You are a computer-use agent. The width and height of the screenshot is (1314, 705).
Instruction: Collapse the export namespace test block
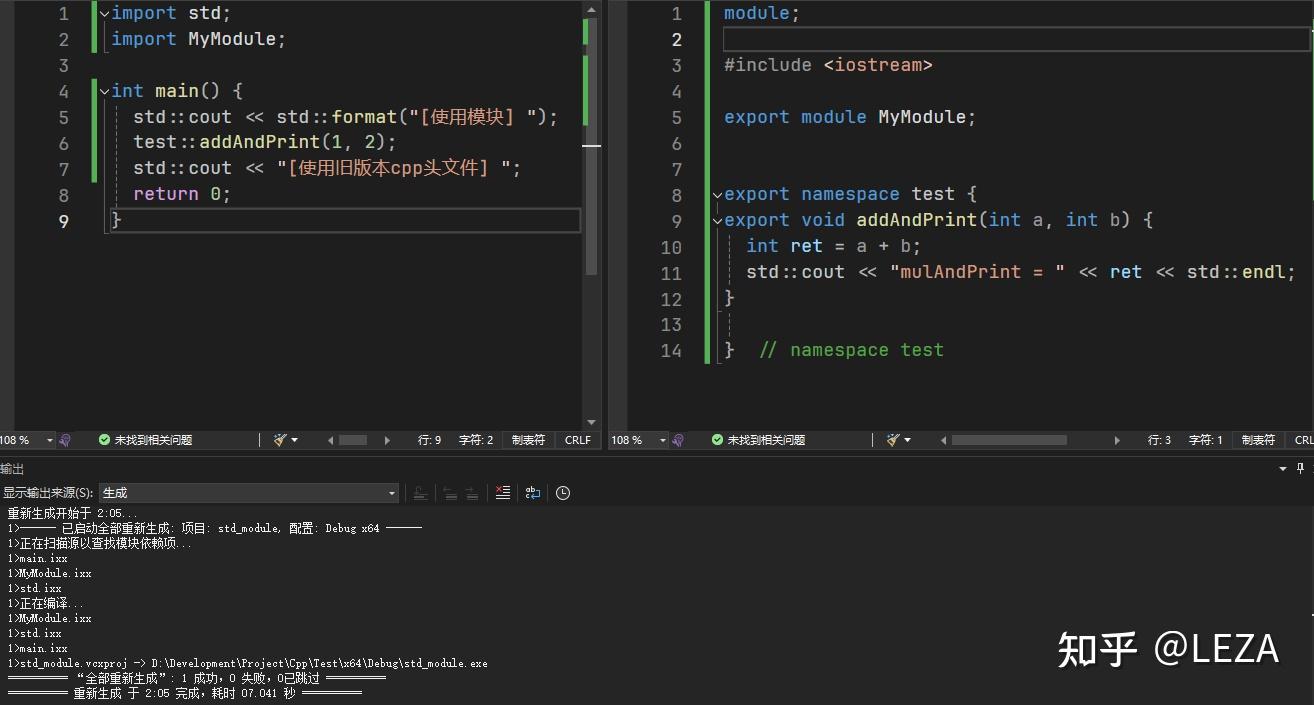[x=717, y=194]
